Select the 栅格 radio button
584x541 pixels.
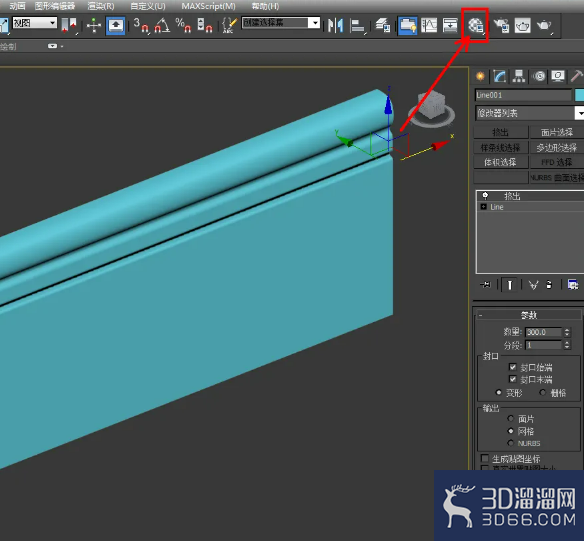[x=543, y=392]
